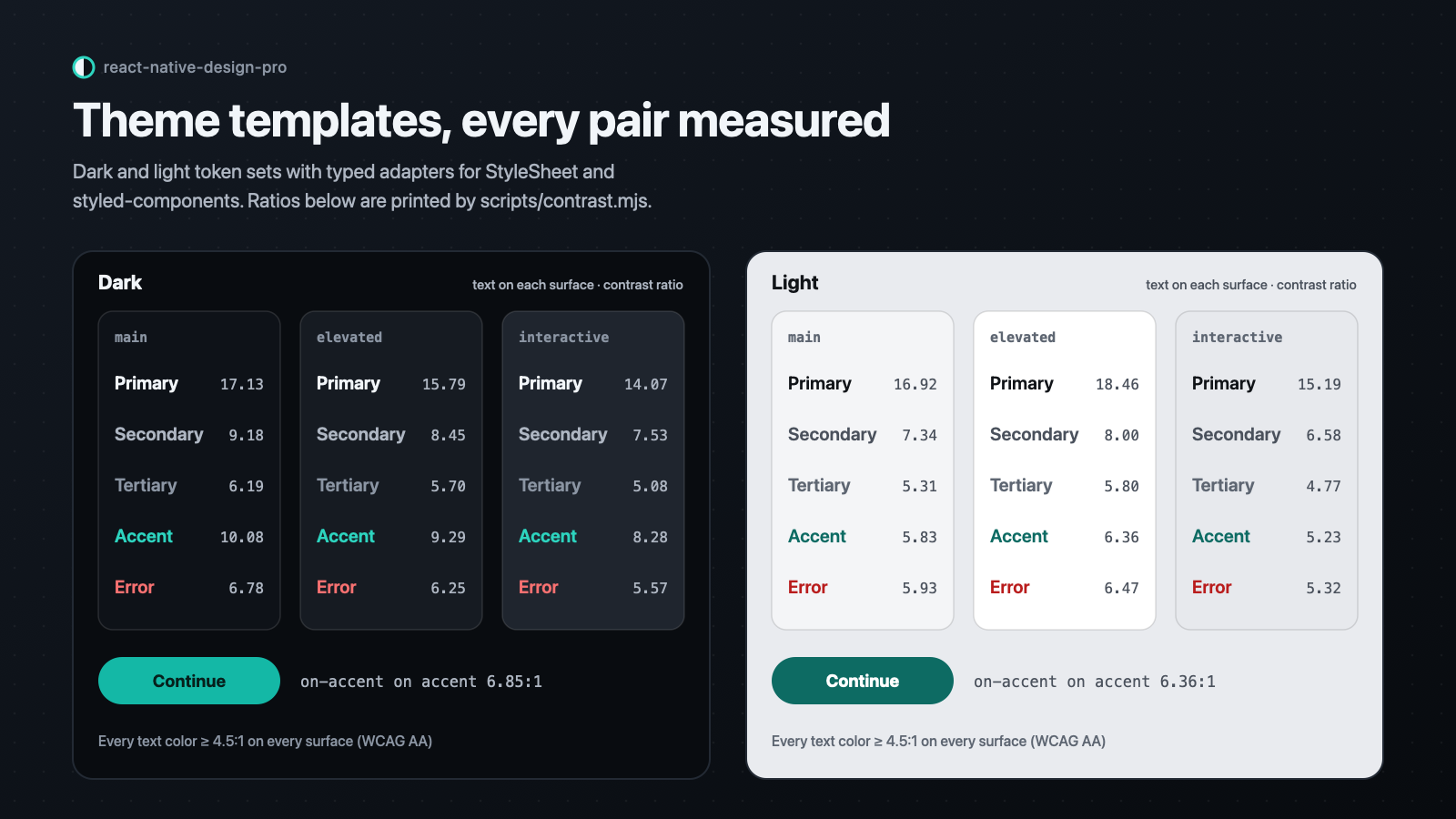Click the 4.77 Tertiary ratio value
This screenshot has width=1456, height=819.
[x=1324, y=486]
